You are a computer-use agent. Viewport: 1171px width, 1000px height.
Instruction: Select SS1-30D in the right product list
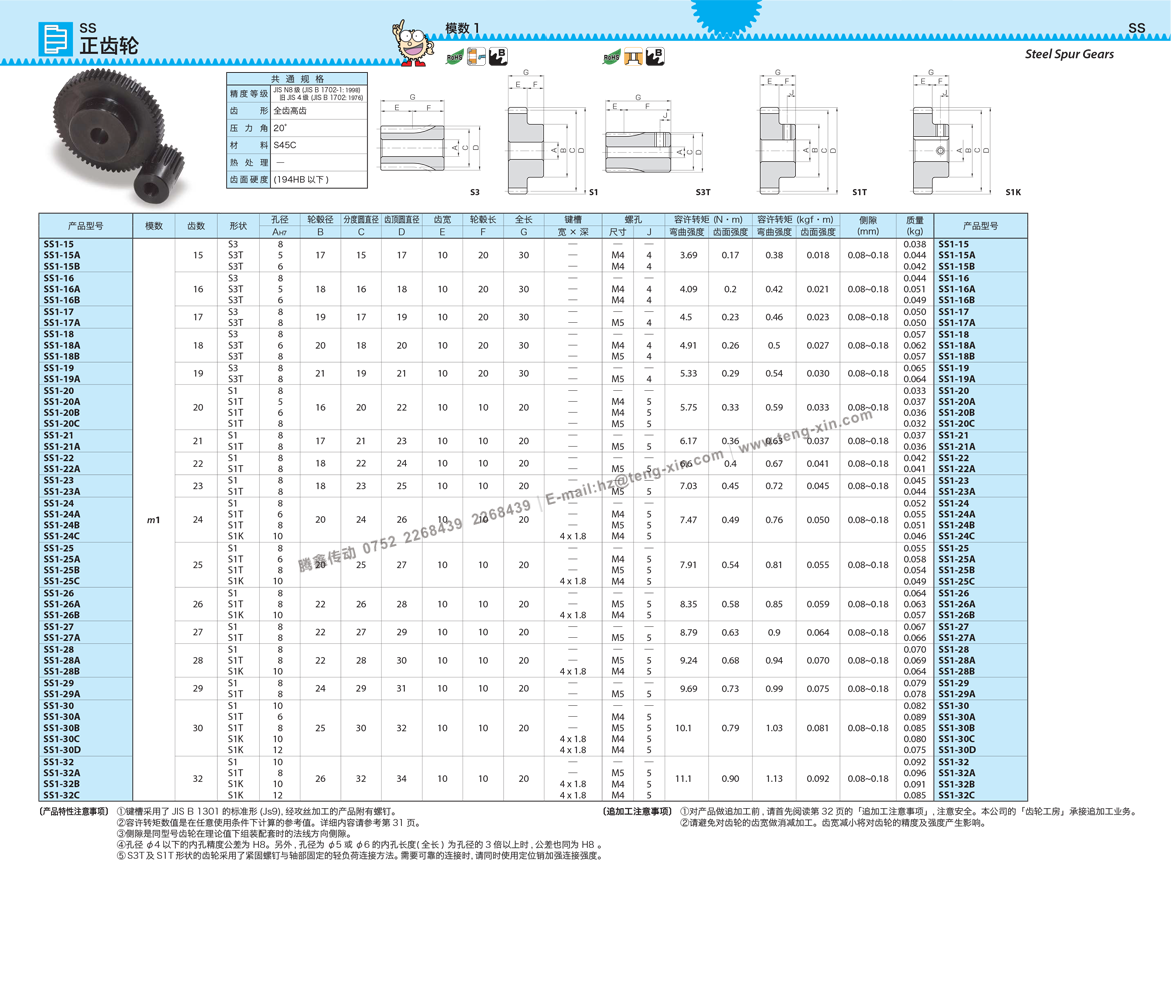[959, 750]
